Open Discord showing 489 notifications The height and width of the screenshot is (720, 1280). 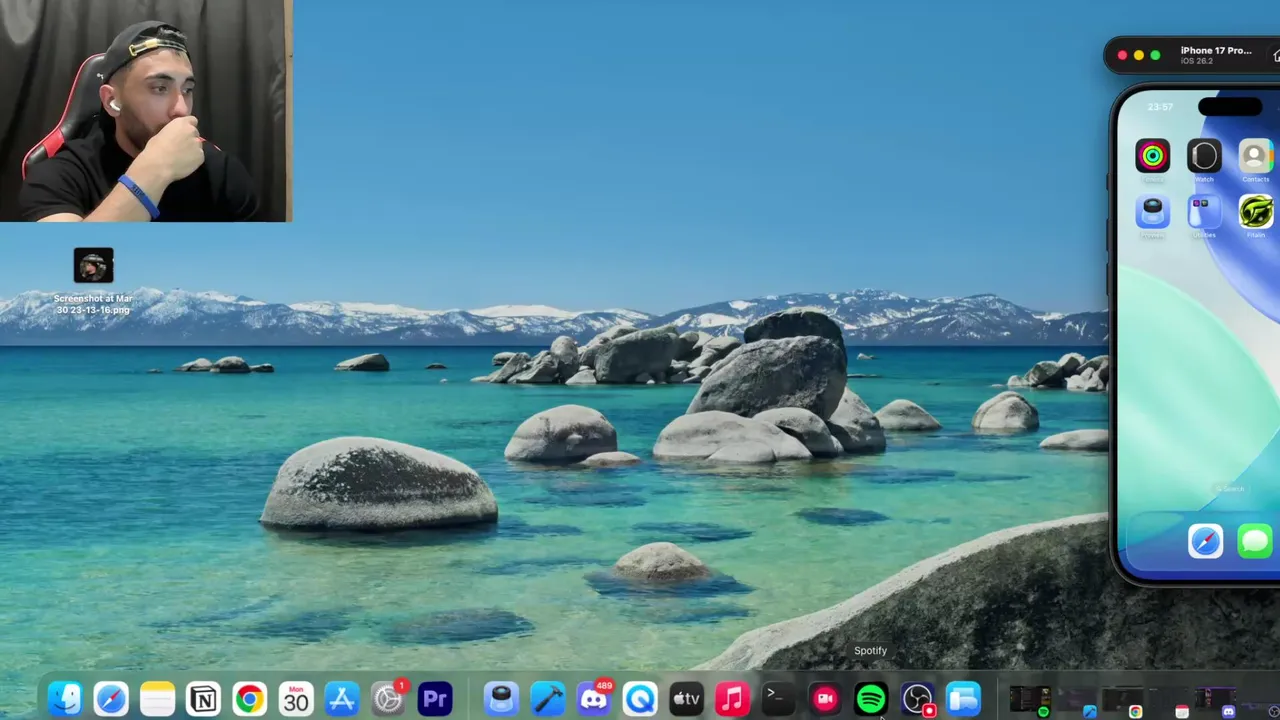(594, 699)
